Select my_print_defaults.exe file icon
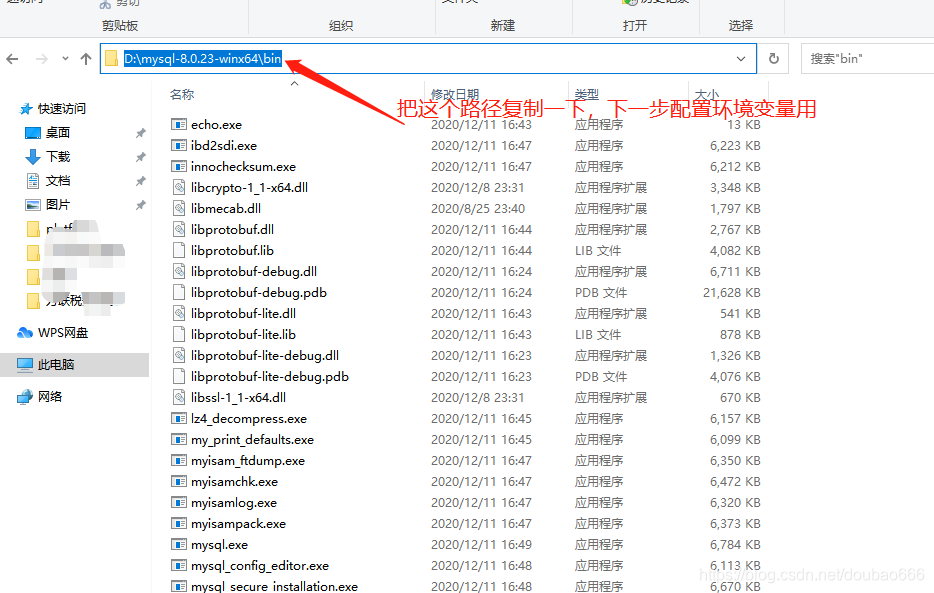934x593 pixels. [x=179, y=439]
